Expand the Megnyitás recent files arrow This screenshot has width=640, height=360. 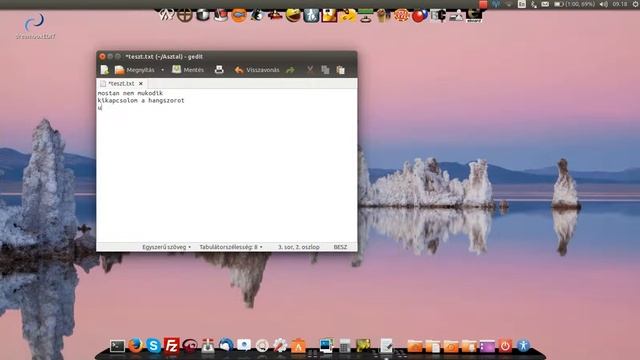162,70
